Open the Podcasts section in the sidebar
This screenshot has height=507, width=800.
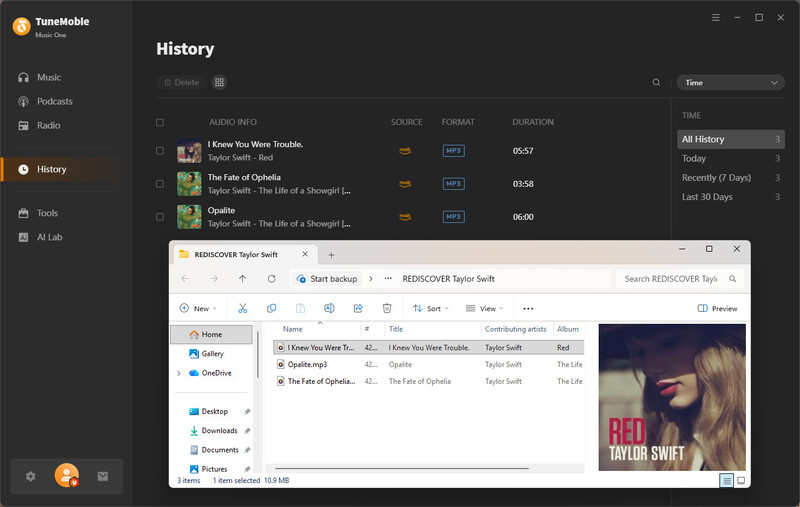tap(45, 102)
